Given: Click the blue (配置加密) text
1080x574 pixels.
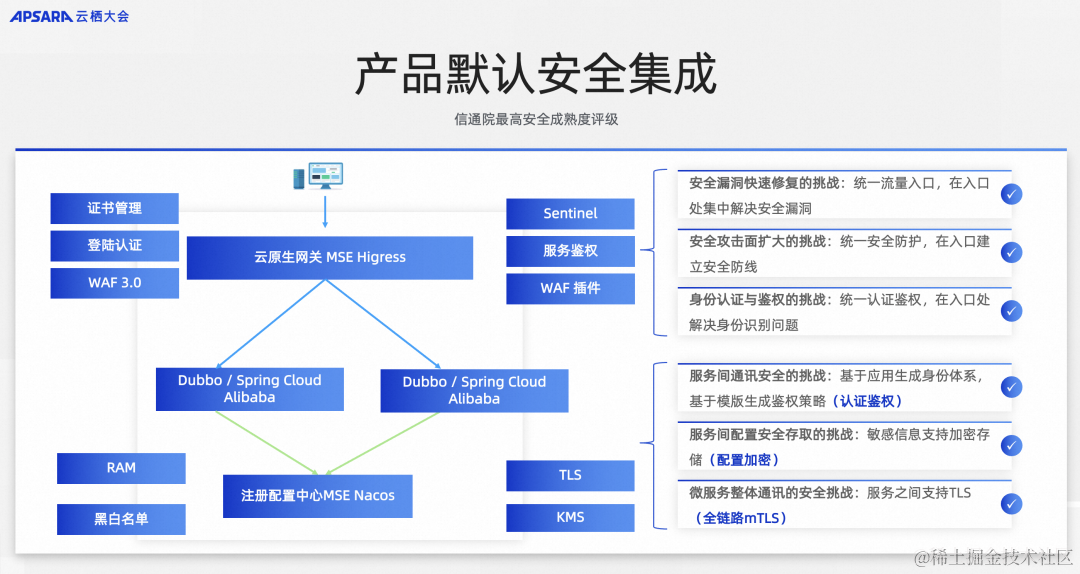Looking at the screenshot, I should (x=744, y=460).
